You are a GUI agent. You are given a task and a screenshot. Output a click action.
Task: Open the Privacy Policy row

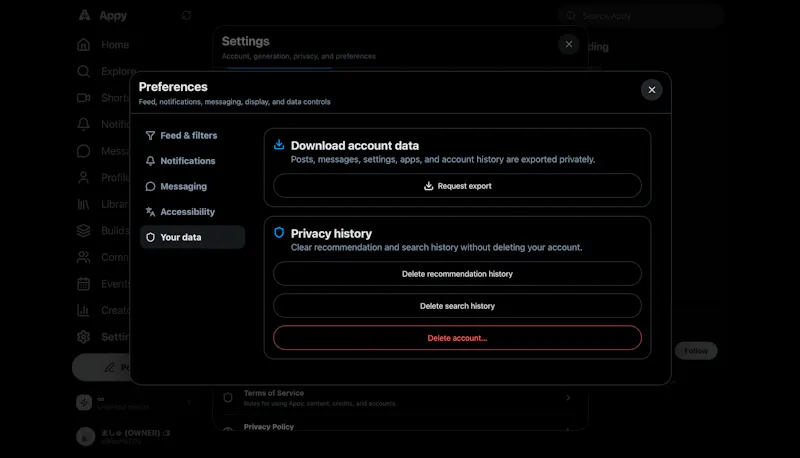[400, 427]
